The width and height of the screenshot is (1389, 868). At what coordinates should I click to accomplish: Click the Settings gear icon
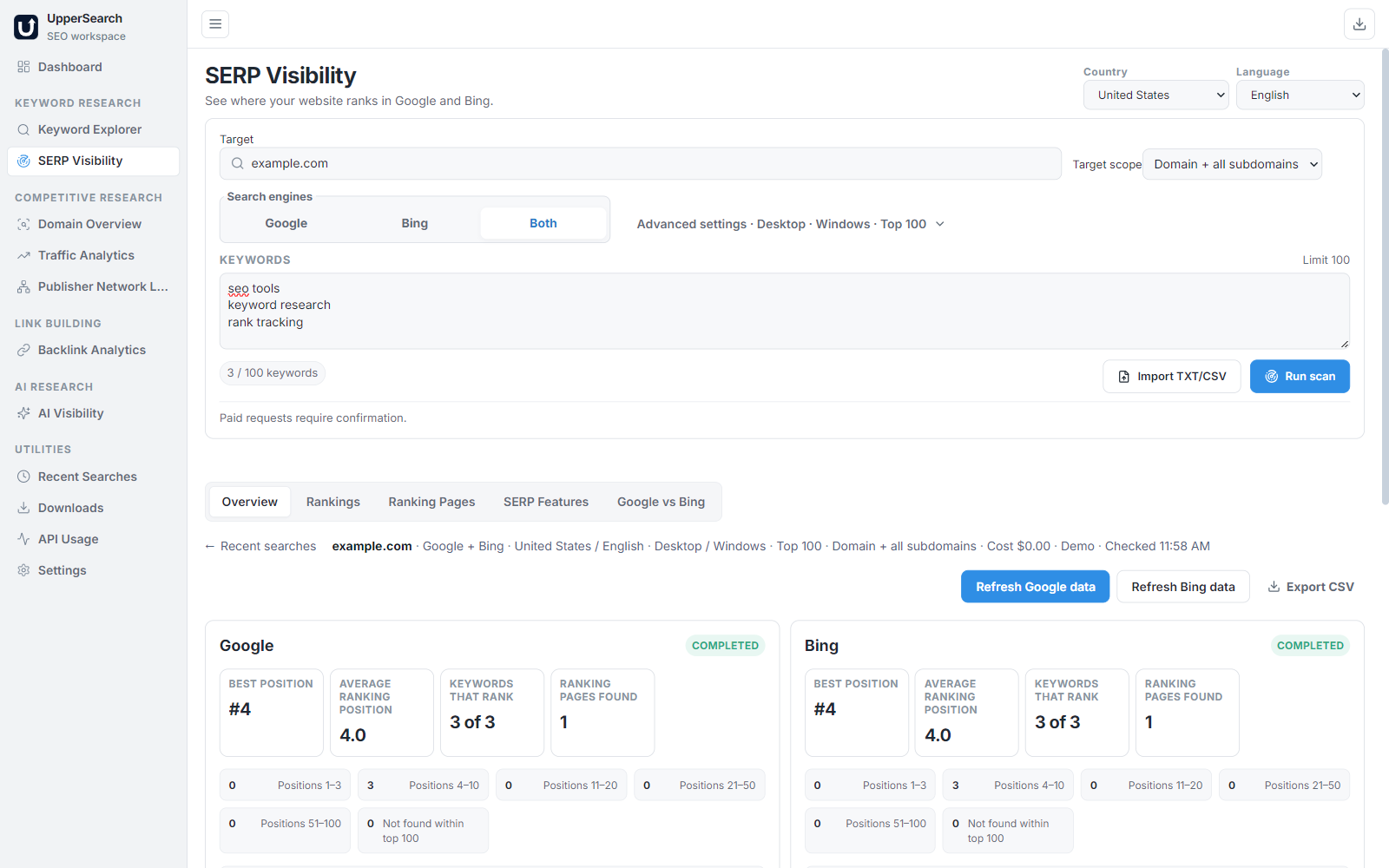pyautogui.click(x=23, y=570)
